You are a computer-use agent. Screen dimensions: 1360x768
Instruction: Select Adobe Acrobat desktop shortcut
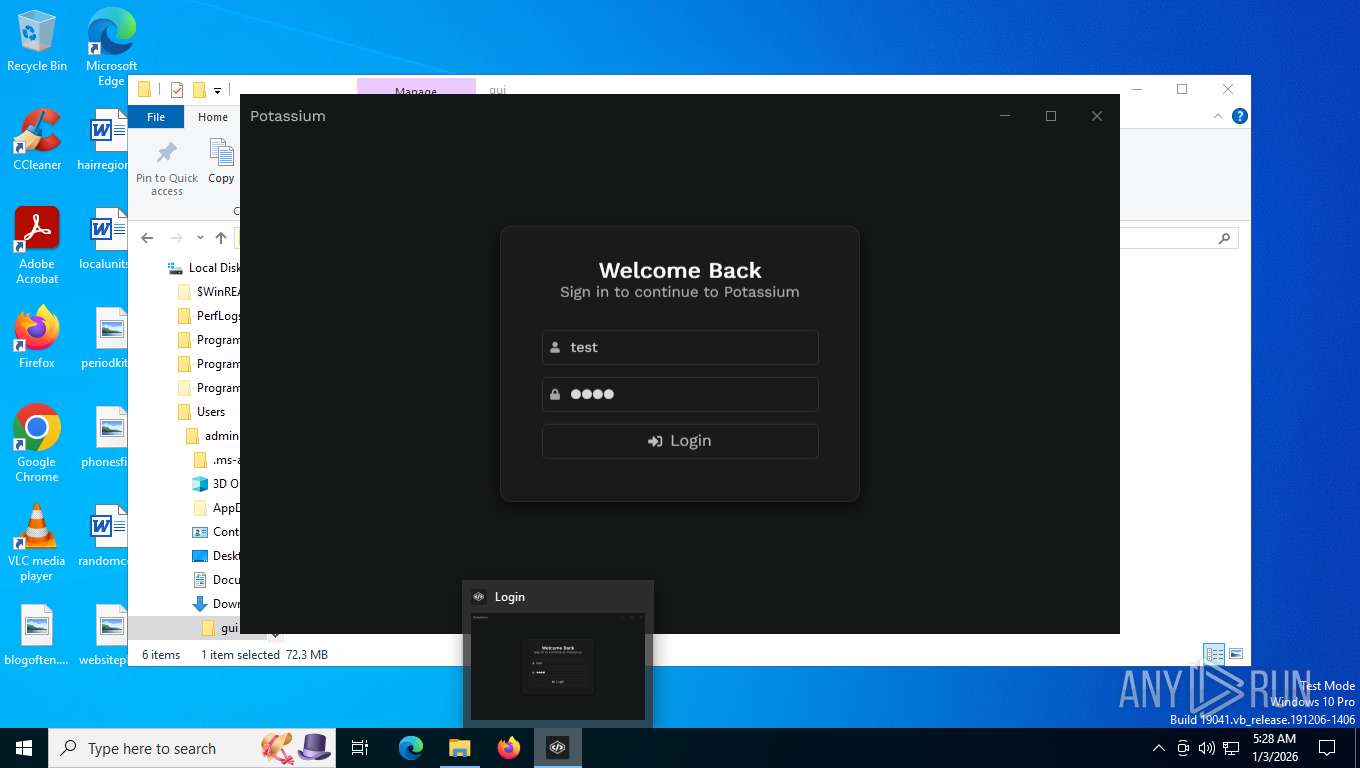pos(37,245)
